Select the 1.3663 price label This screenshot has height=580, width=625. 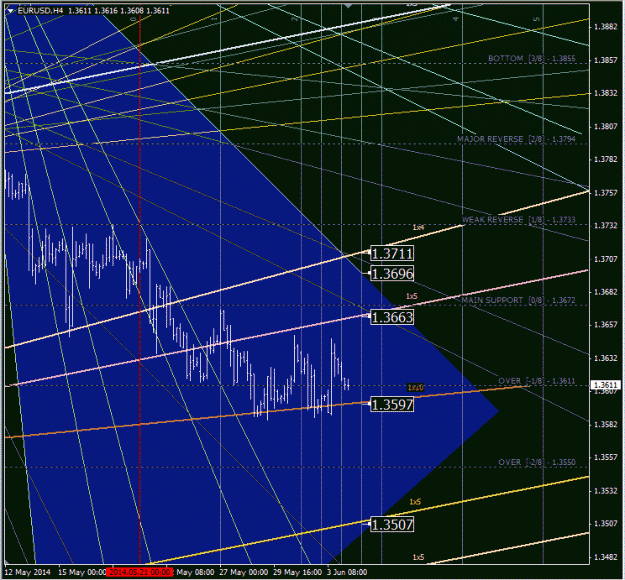coord(392,317)
